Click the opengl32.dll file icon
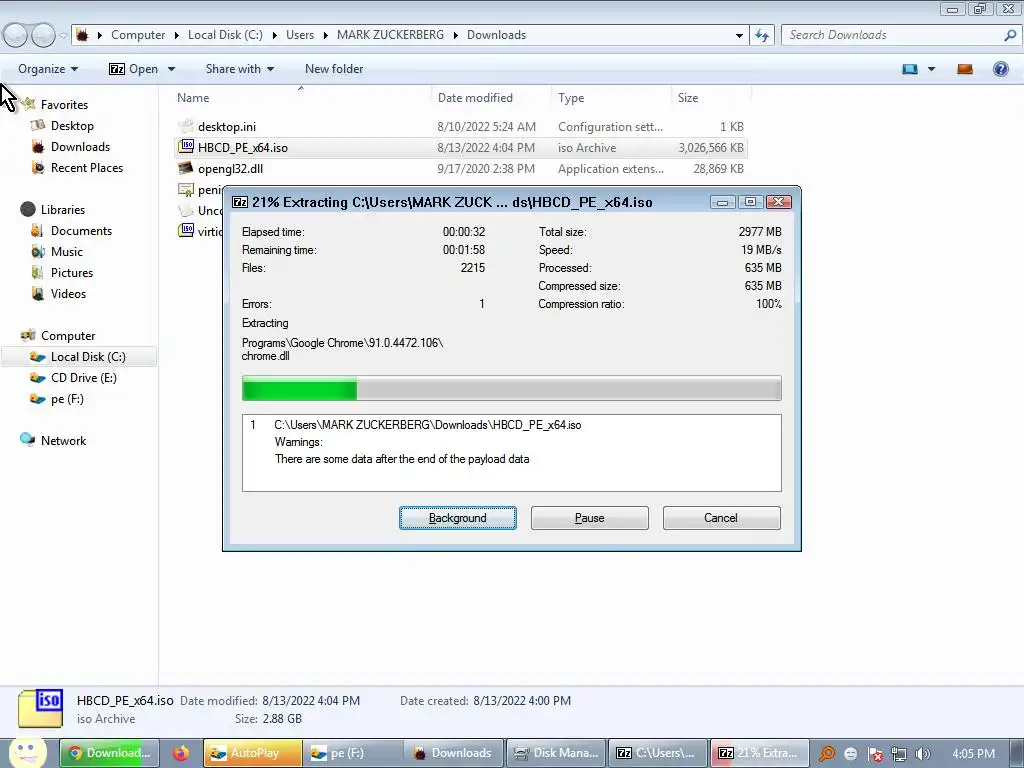This screenshot has height=768, width=1024. click(x=186, y=168)
